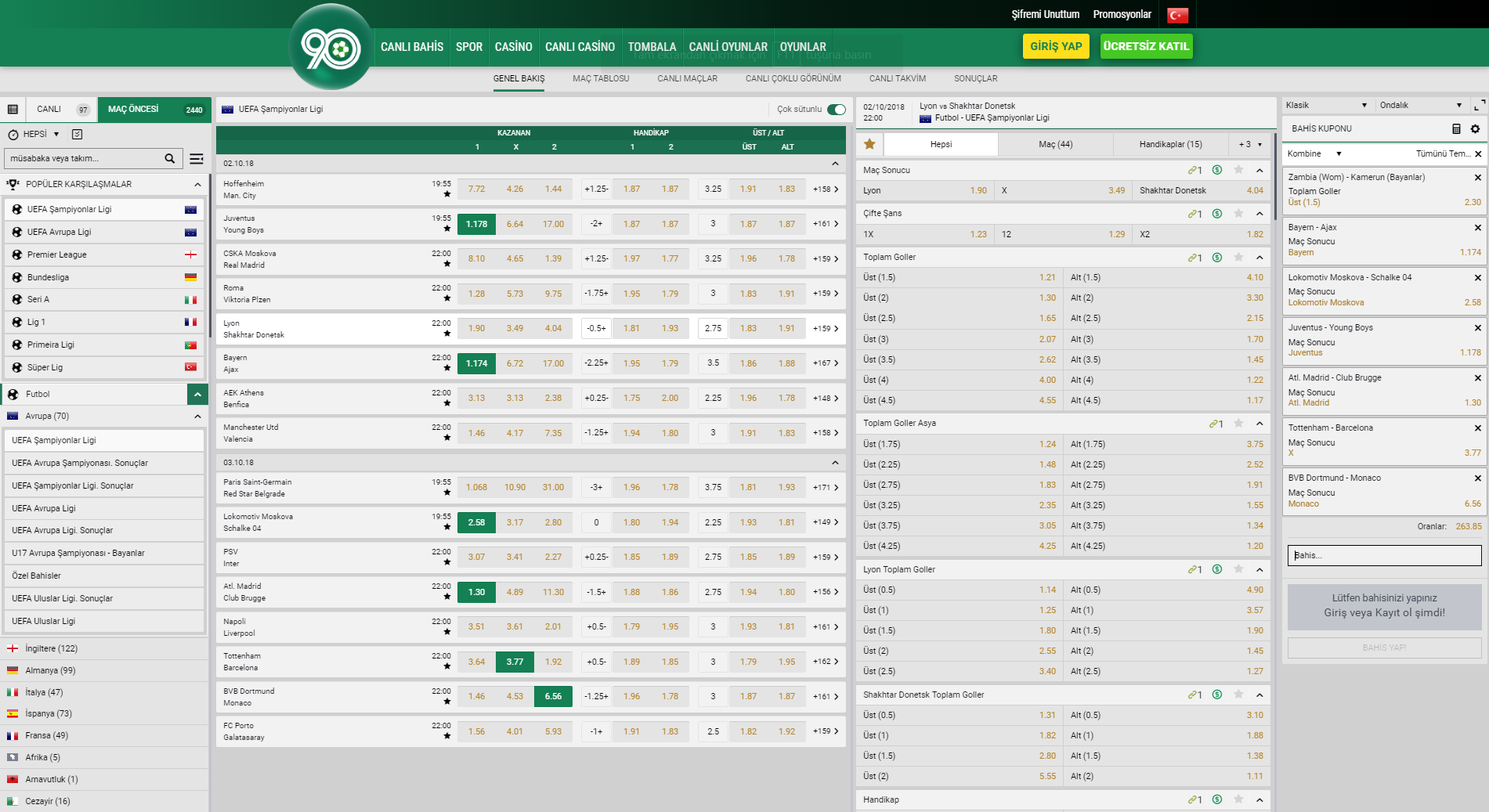Click the Bahis stake input field
The height and width of the screenshot is (812, 1489).
1384,555
